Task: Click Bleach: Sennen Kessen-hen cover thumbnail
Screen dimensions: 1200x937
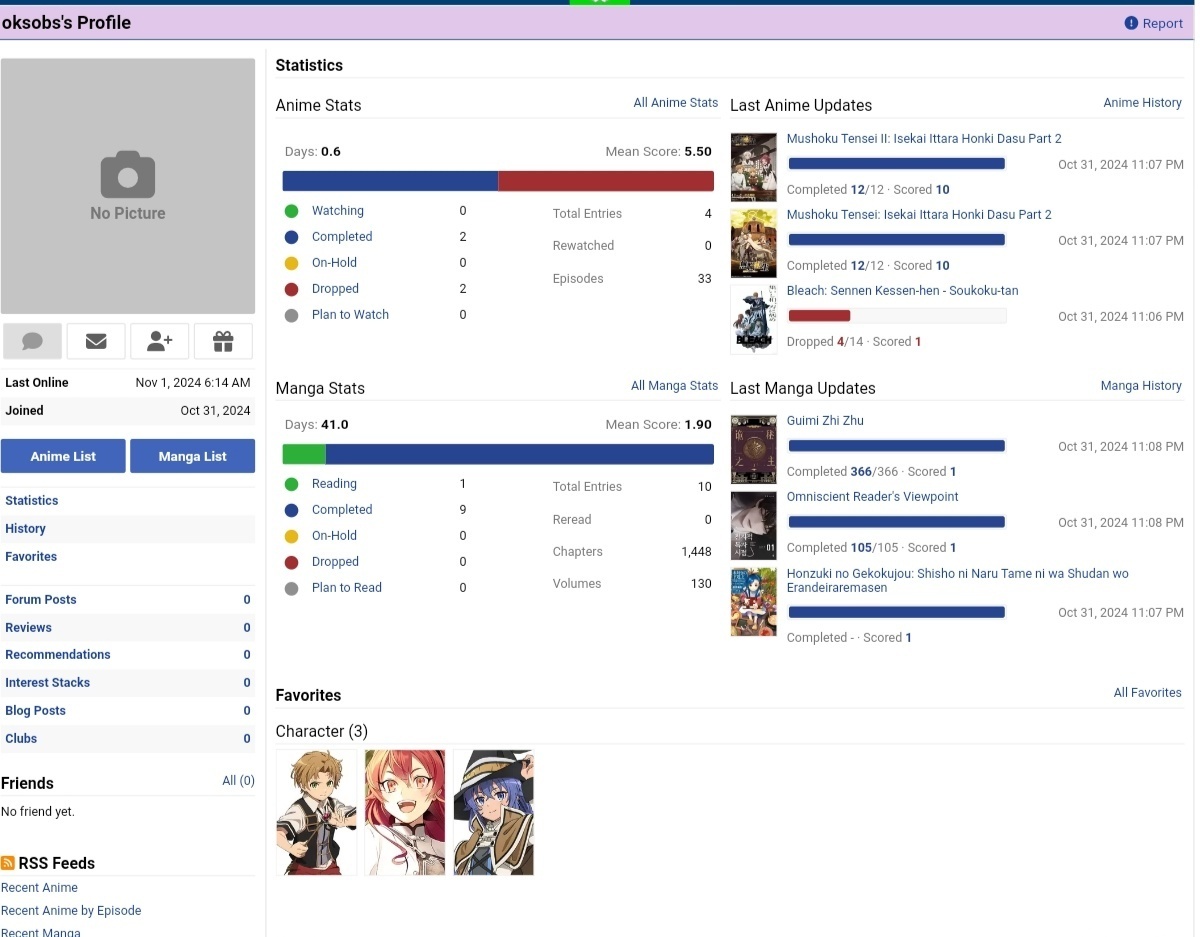Action: pos(753,319)
